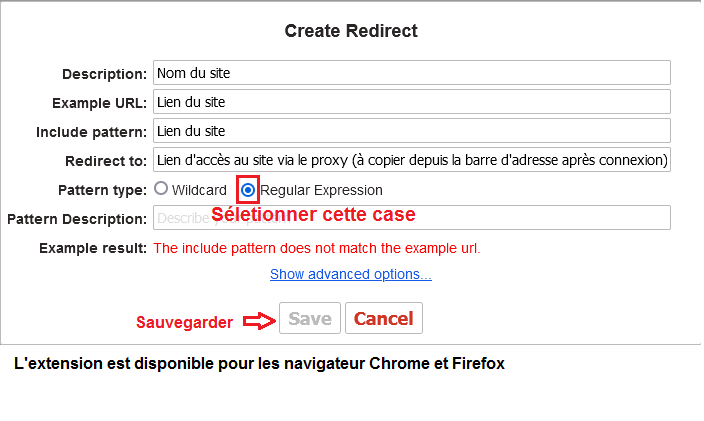Click the 'Redirect to:' label
704x421 pixels.
tap(106, 161)
